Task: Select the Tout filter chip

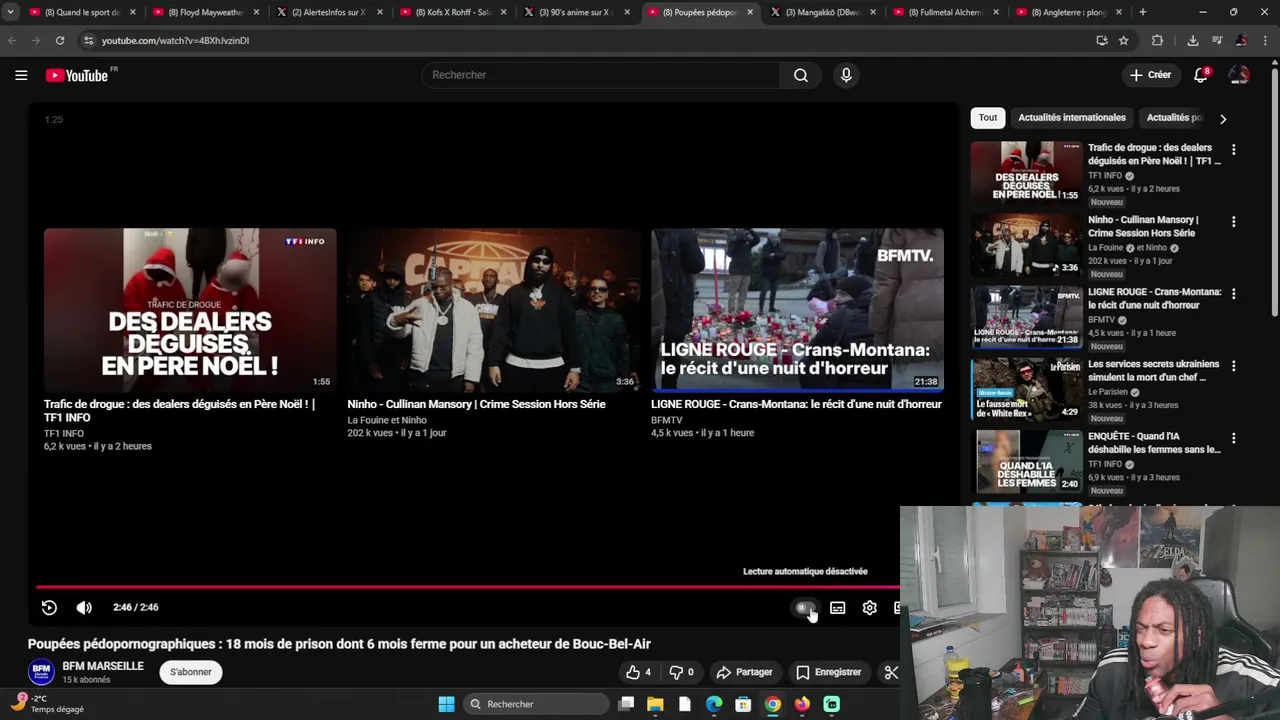Action: pyautogui.click(x=988, y=118)
